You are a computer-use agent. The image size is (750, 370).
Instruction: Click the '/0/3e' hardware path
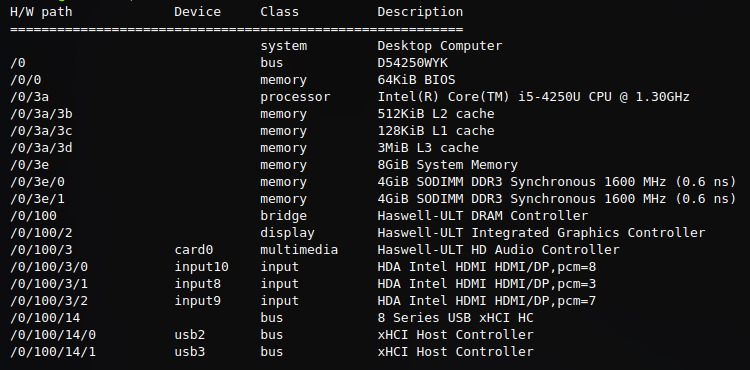30,165
